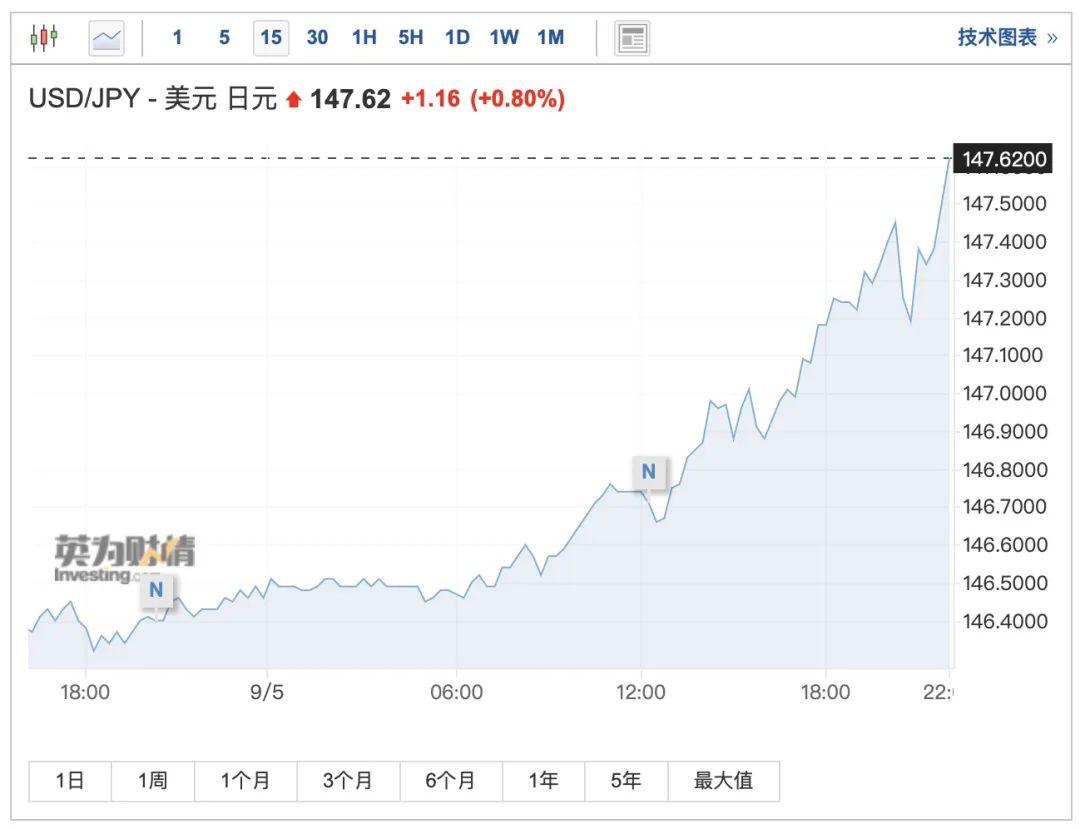Set interval to 5 minutes
Viewport: 1080px width, 829px height.
[224, 37]
